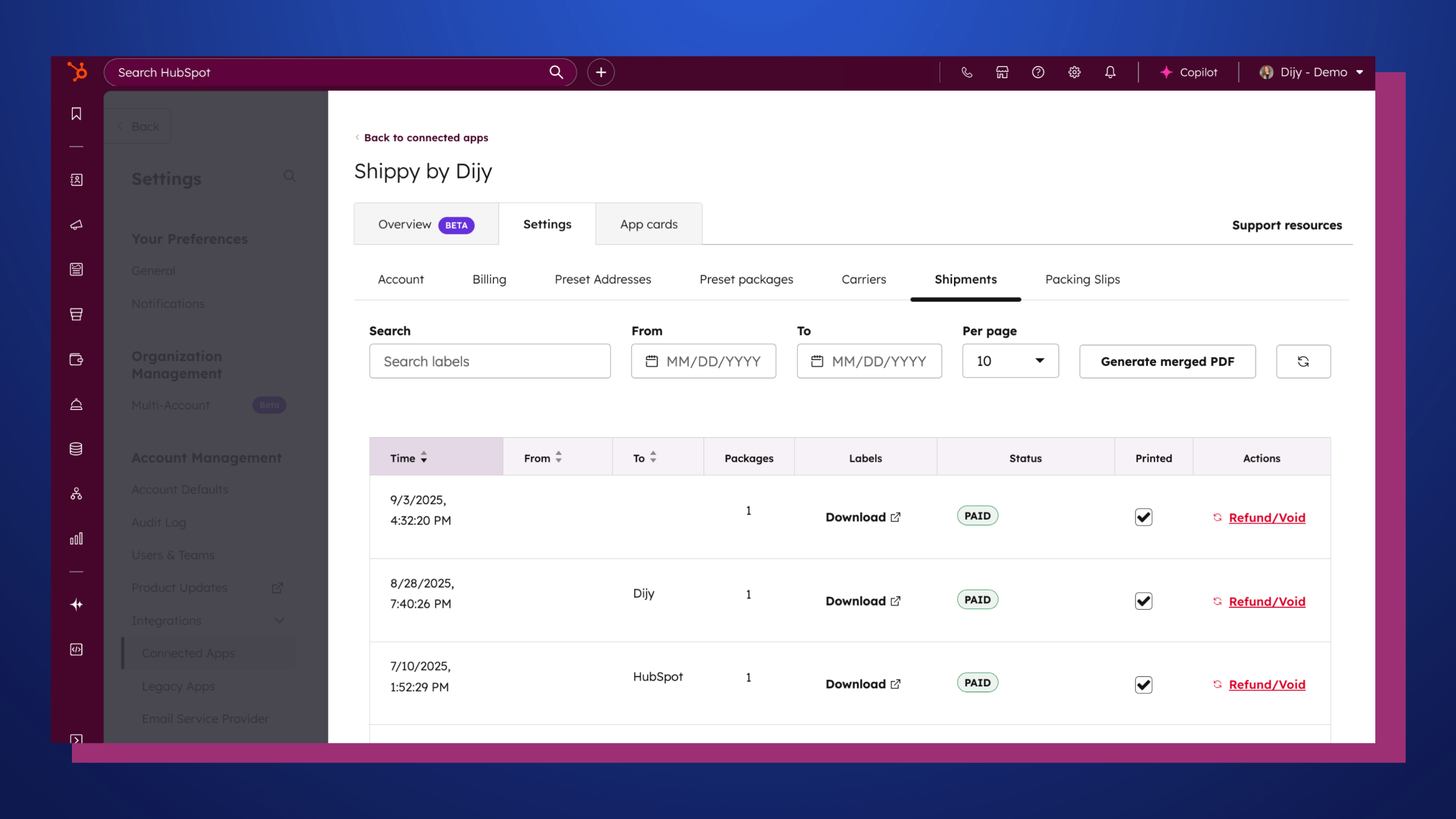Open the App cards tab
The image size is (1456, 819).
click(x=648, y=224)
